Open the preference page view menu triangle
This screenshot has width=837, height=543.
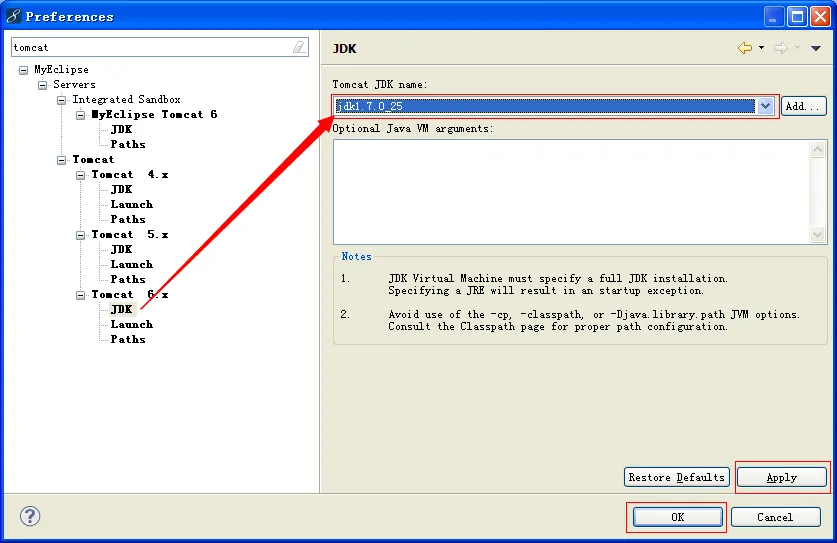pyautogui.click(x=816, y=49)
